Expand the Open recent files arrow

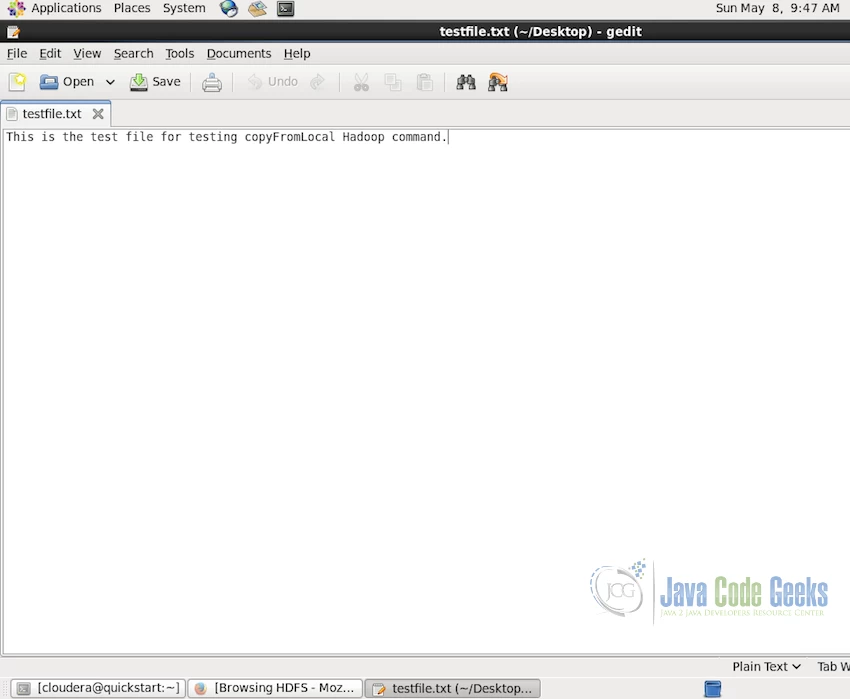click(110, 82)
